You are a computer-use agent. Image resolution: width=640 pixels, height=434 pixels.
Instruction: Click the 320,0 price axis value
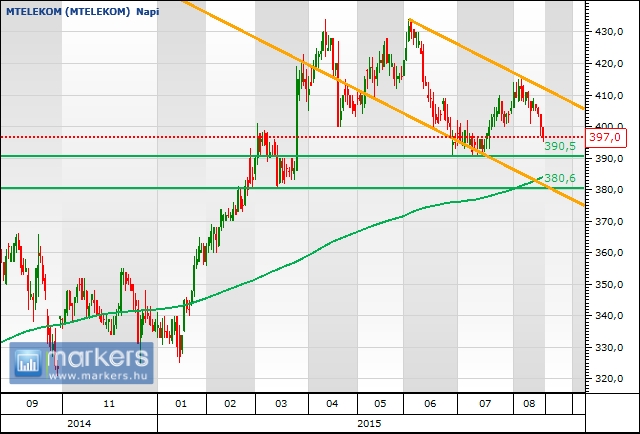coord(608,378)
